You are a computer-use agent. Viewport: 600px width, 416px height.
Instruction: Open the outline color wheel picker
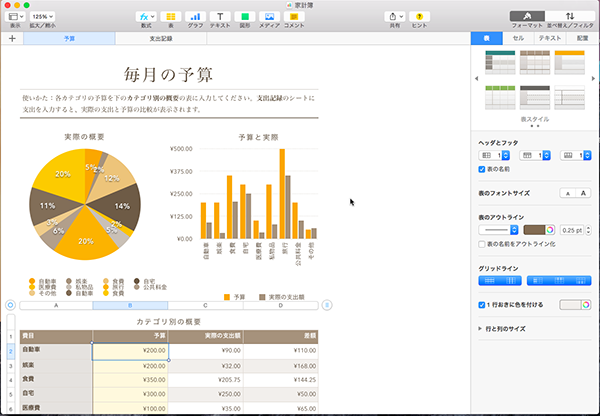[550, 230]
